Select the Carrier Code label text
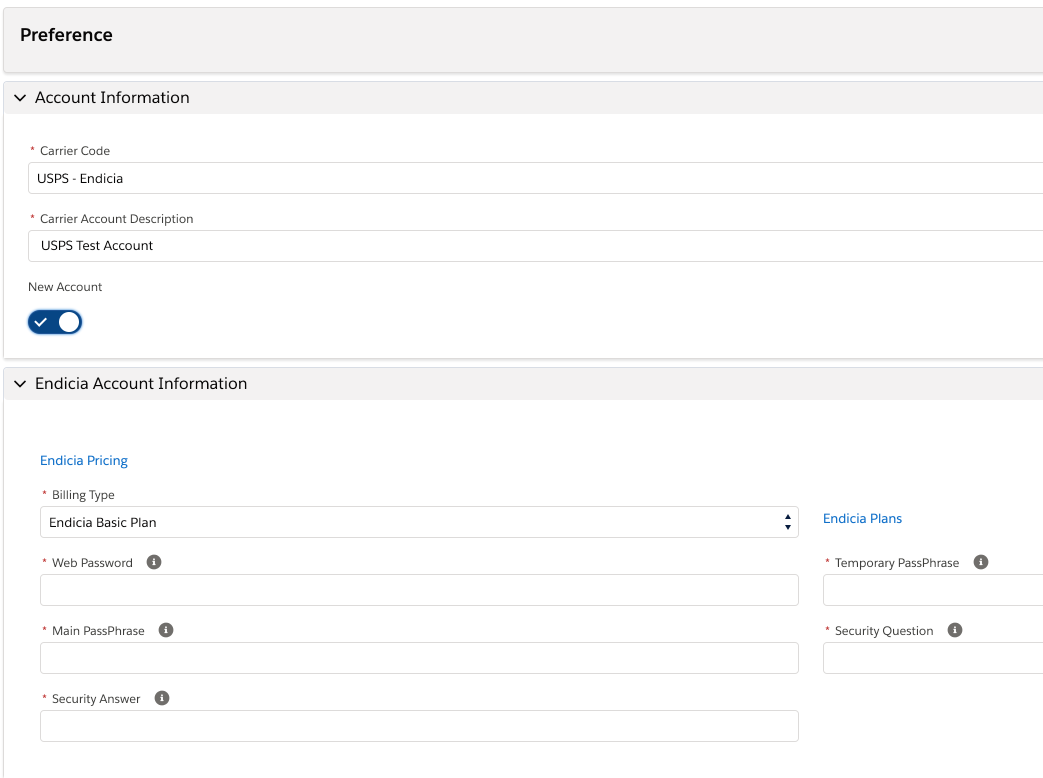1043x778 pixels. [x=74, y=151]
